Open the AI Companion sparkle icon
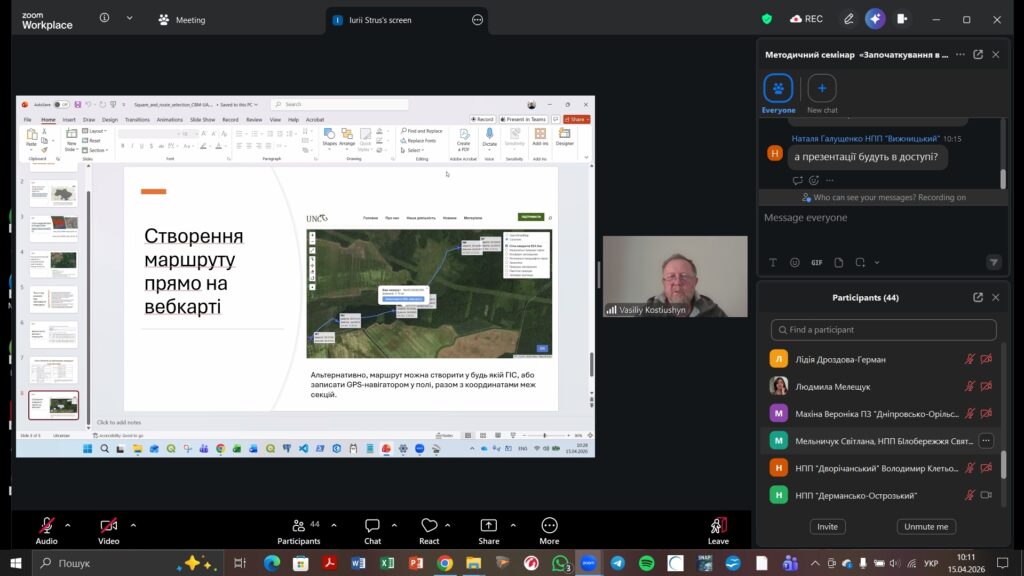 (x=875, y=19)
